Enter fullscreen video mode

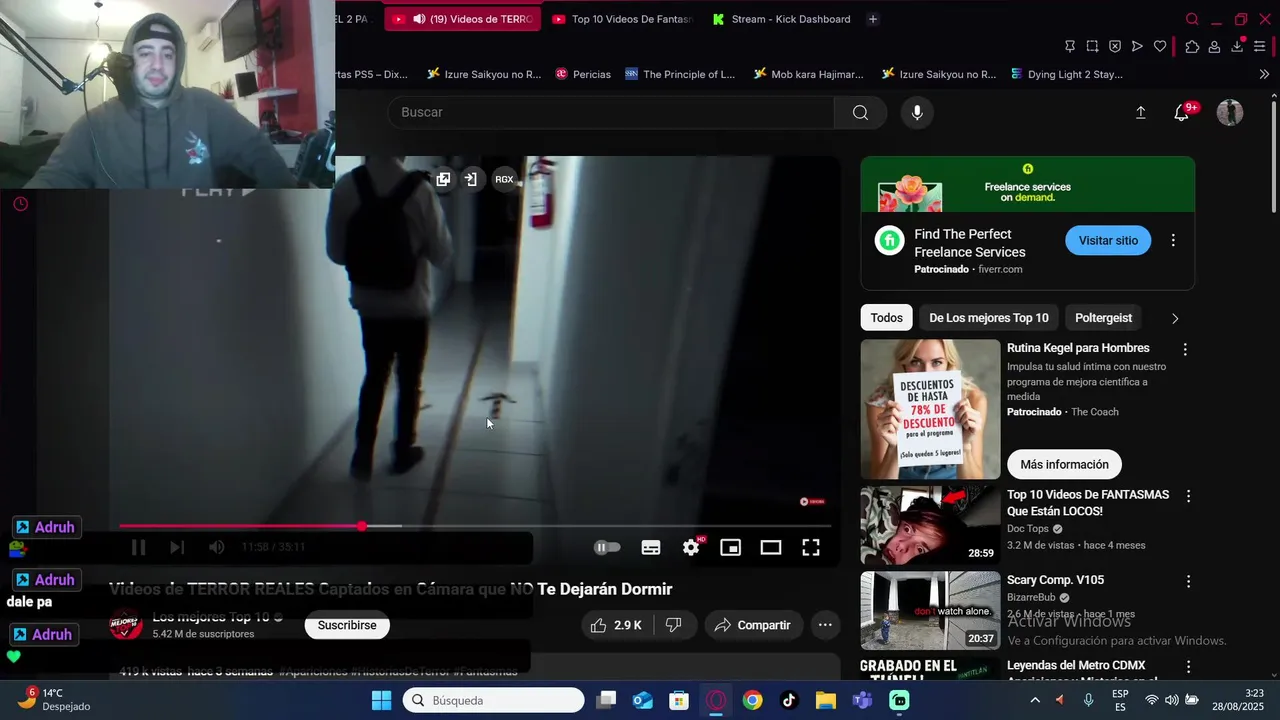click(811, 547)
